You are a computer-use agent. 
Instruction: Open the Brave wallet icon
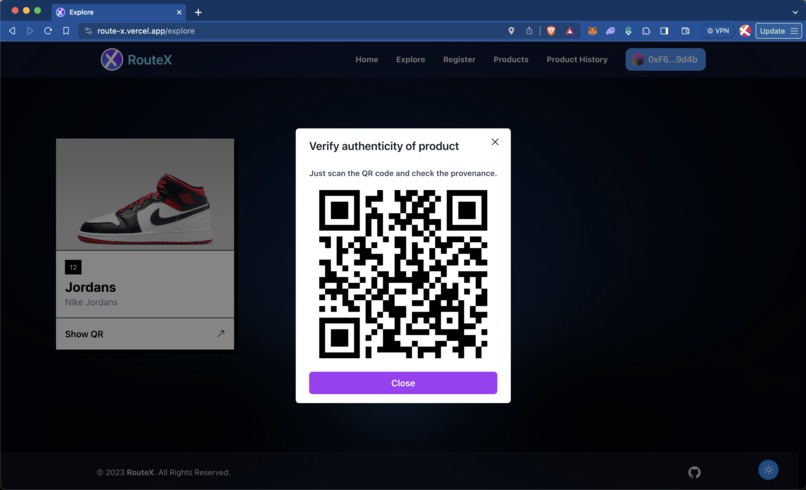click(685, 31)
